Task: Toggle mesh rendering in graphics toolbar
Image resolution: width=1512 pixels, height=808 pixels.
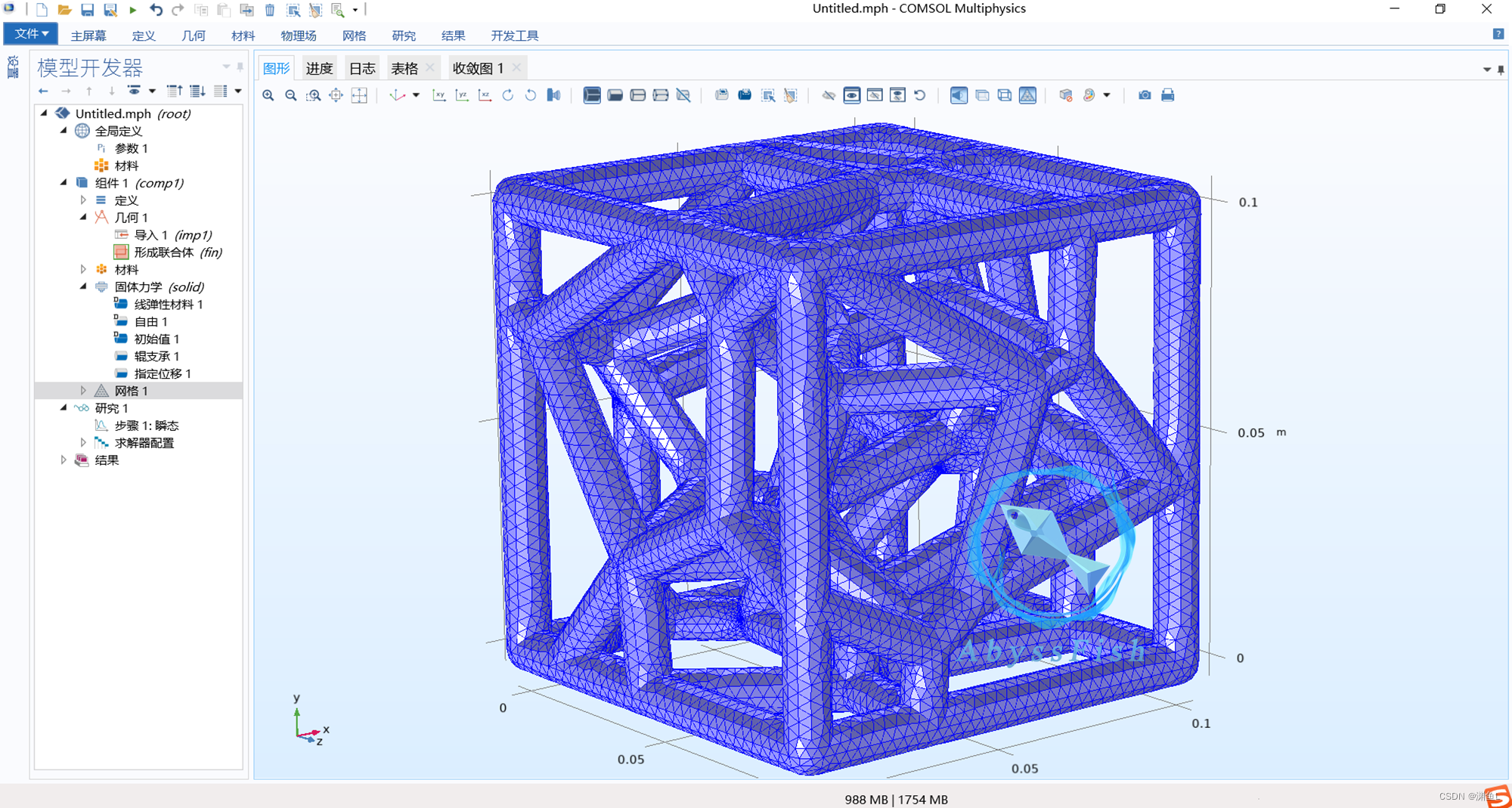Action: point(1027,95)
